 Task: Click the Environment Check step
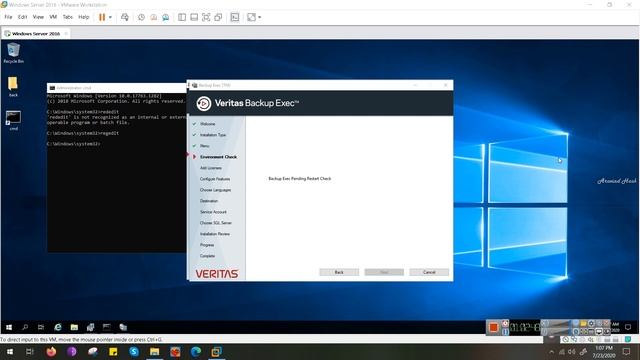pos(218,157)
